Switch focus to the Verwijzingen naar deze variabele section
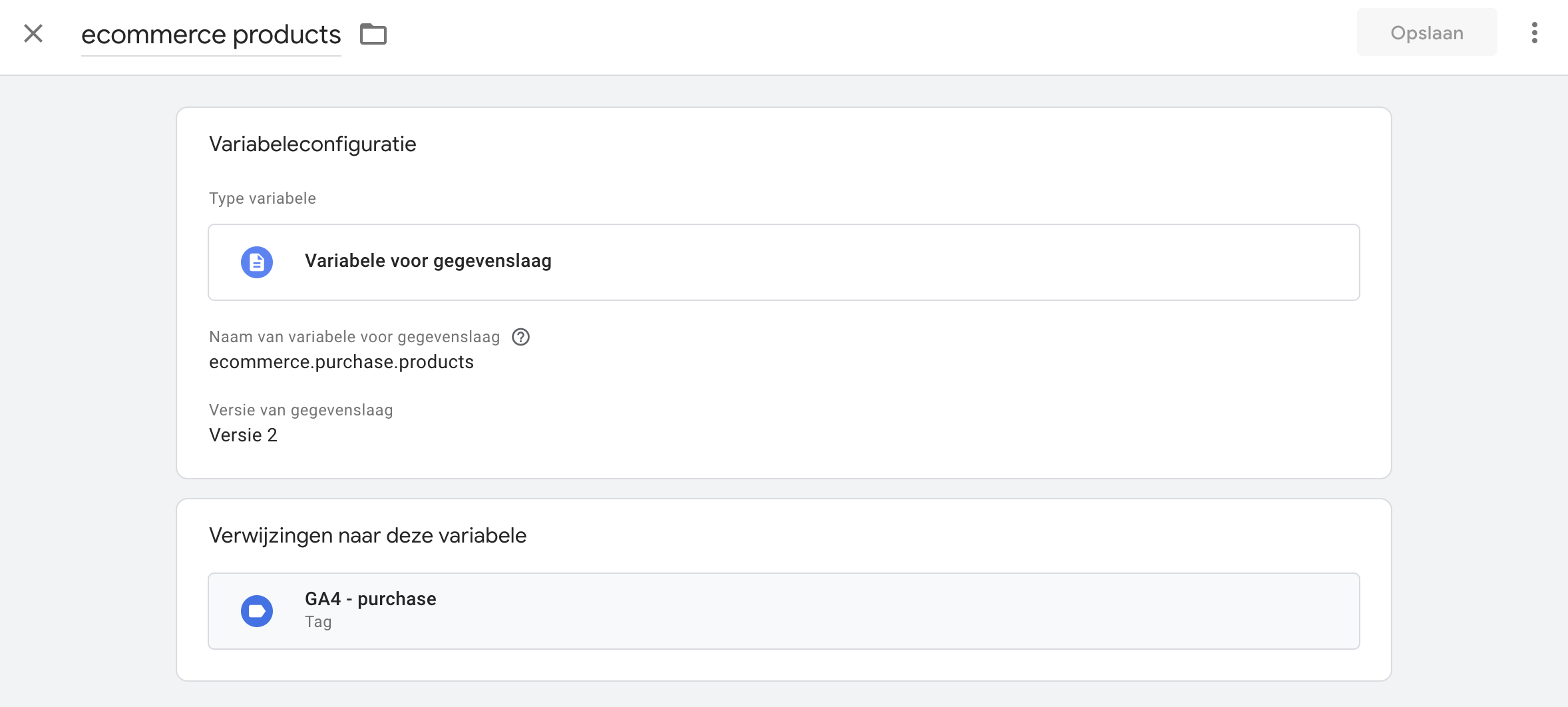This screenshot has height=707, width=1568. pyautogui.click(x=367, y=535)
